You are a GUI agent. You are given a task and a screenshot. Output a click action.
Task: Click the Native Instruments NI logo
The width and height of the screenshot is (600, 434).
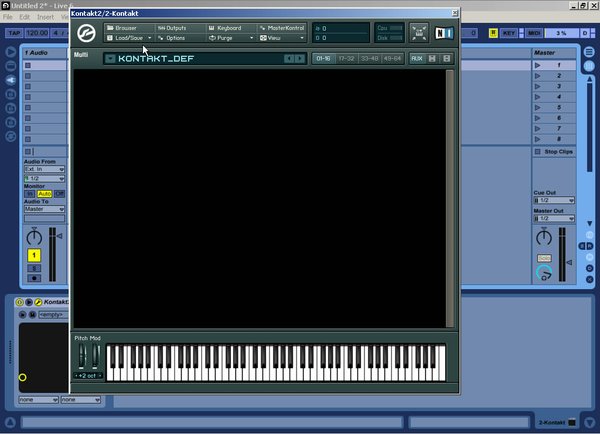tap(444, 33)
